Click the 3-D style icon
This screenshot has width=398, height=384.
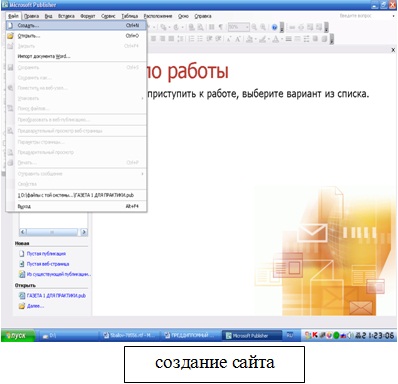pos(324,39)
